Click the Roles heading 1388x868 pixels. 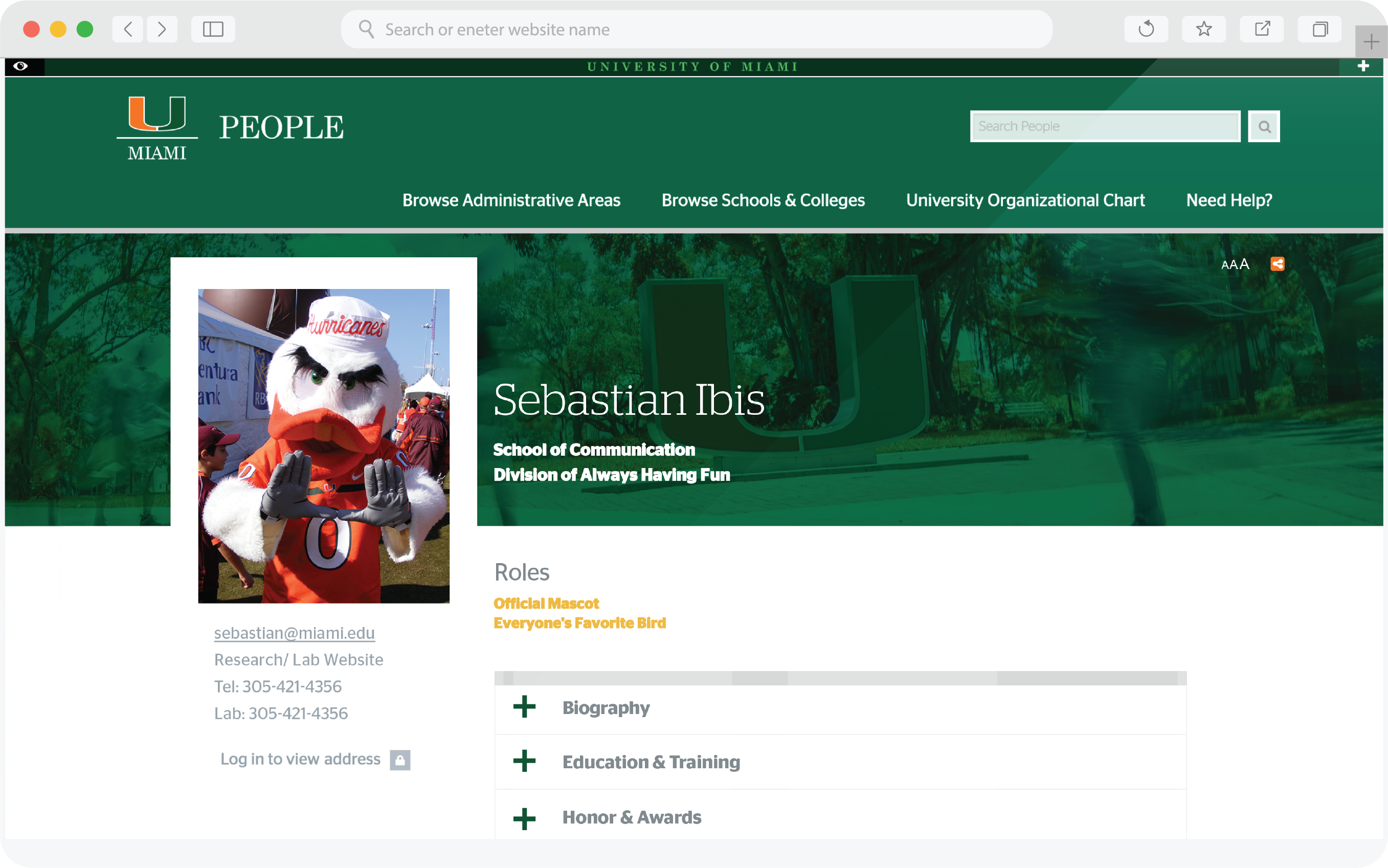(522, 572)
